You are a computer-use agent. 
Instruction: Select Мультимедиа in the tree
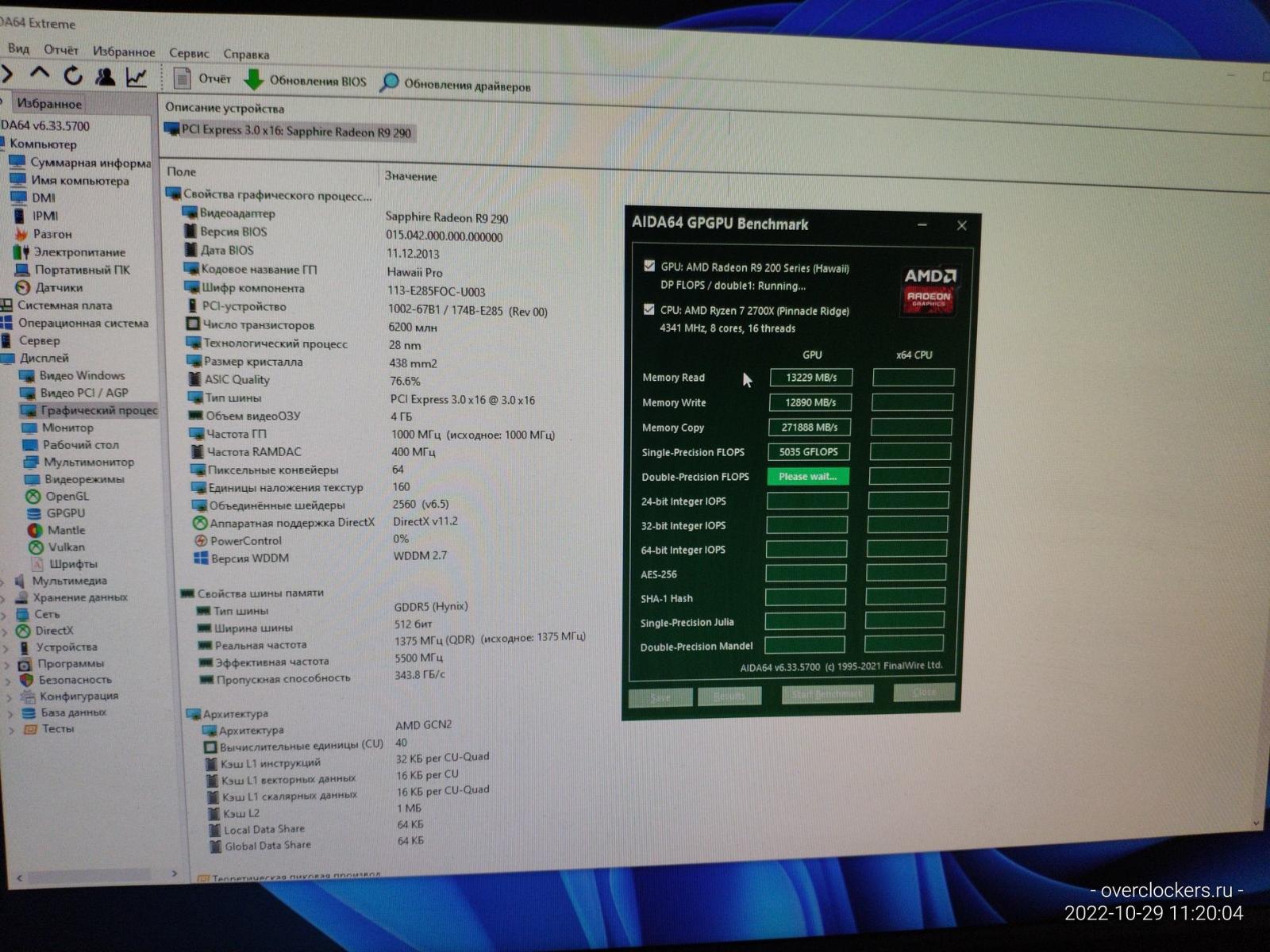pyautogui.click(x=69, y=581)
